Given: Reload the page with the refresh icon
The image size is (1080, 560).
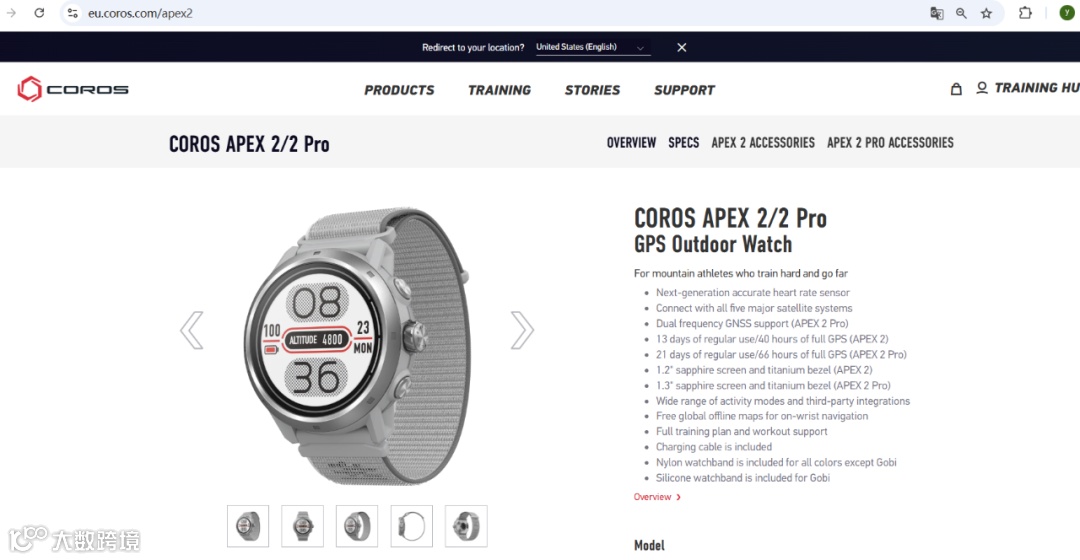Looking at the screenshot, I should [x=39, y=13].
